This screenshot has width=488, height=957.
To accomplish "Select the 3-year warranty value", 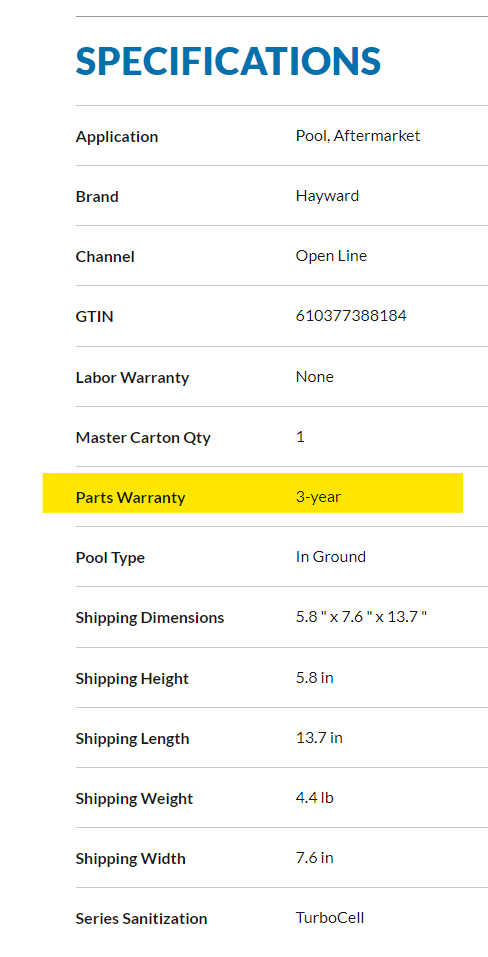I will pos(318,497).
